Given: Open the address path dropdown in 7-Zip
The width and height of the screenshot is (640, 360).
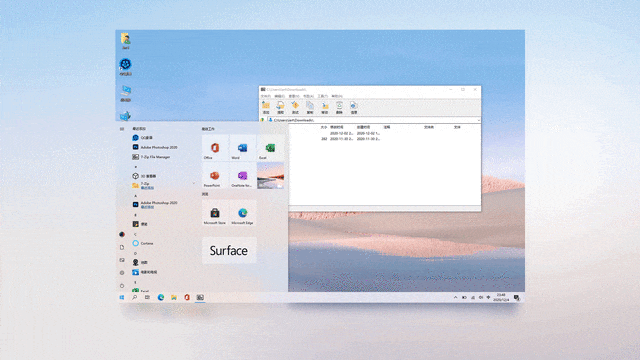Looking at the screenshot, I should coord(478,120).
